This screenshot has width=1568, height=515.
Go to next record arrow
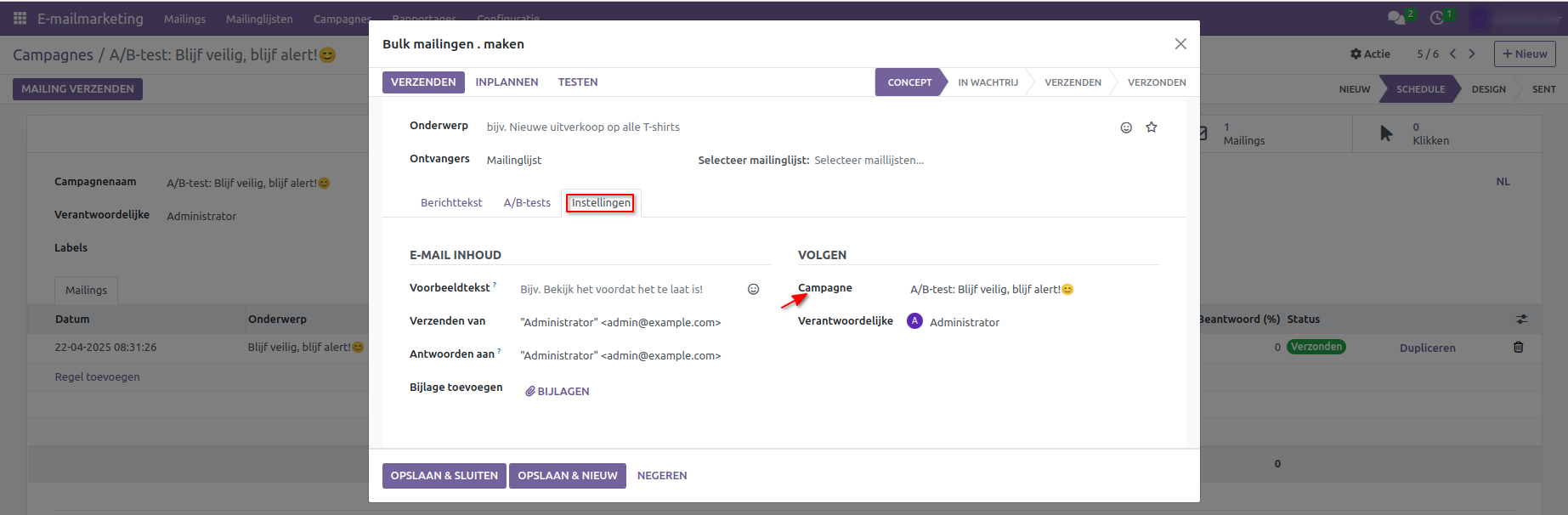click(1472, 54)
